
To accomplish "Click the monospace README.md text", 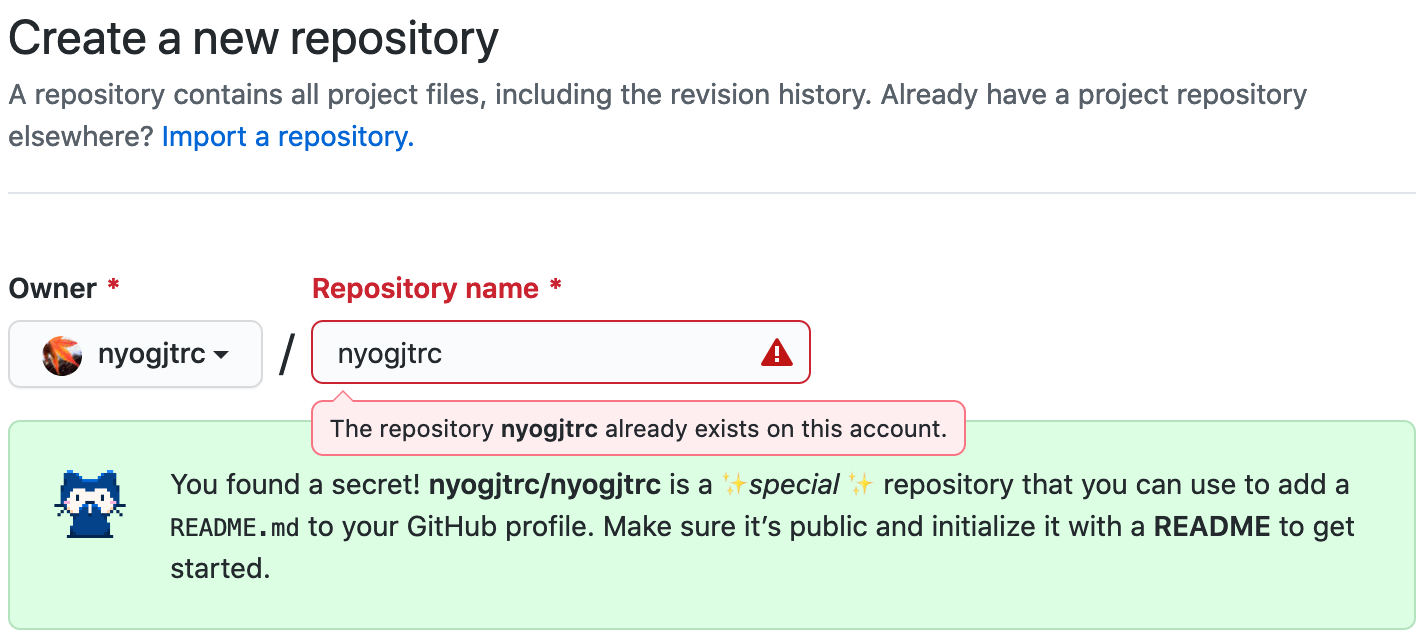I will coord(235,527).
